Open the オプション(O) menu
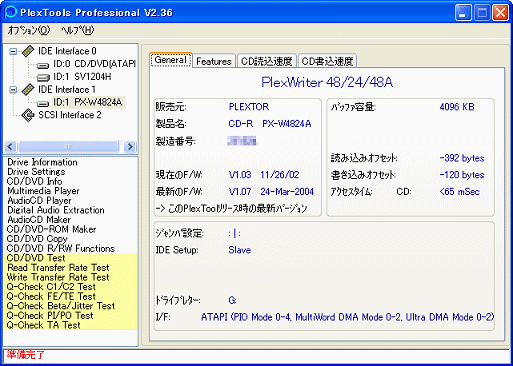Viewport: 513px width, 366px height. pos(29,30)
